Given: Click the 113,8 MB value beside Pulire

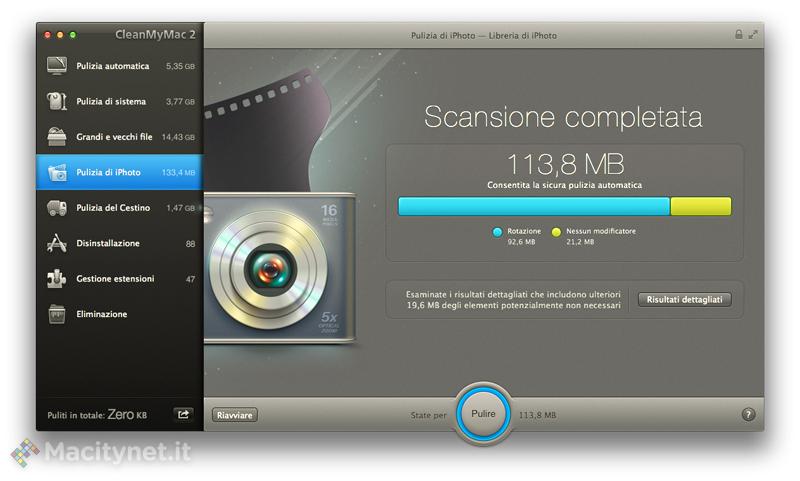Looking at the screenshot, I should click(x=537, y=415).
